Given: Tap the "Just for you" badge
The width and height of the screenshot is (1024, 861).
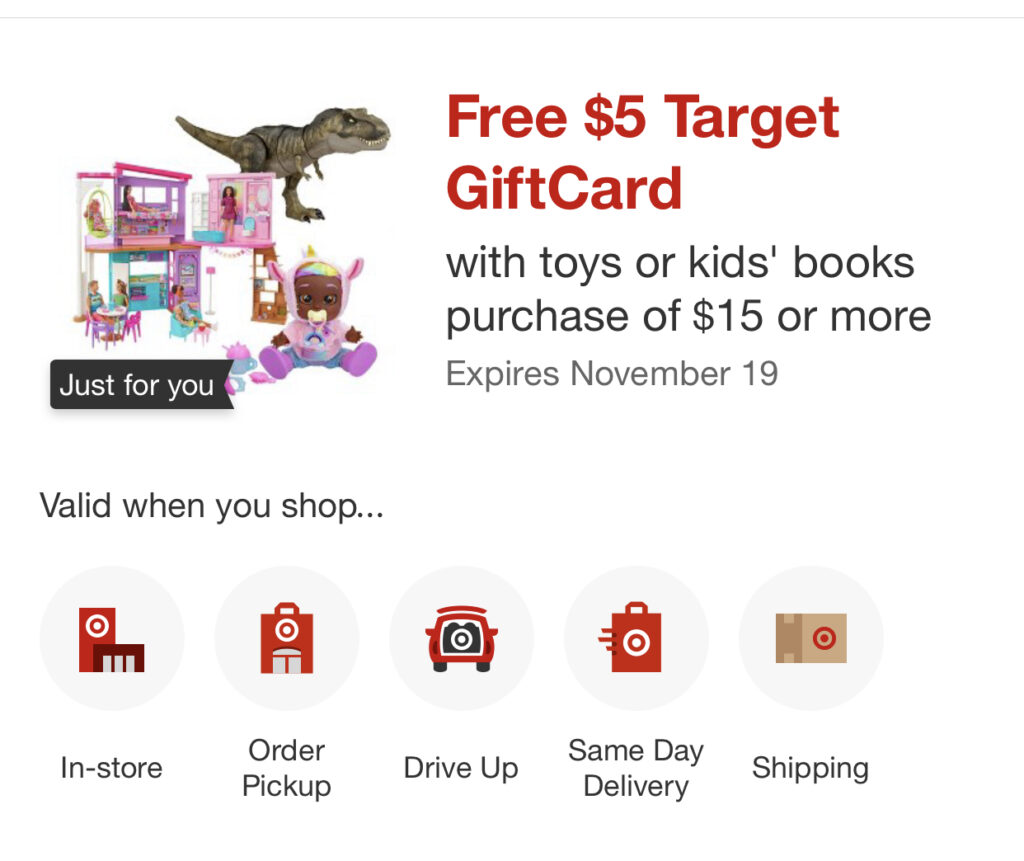Looking at the screenshot, I should pyautogui.click(x=137, y=386).
